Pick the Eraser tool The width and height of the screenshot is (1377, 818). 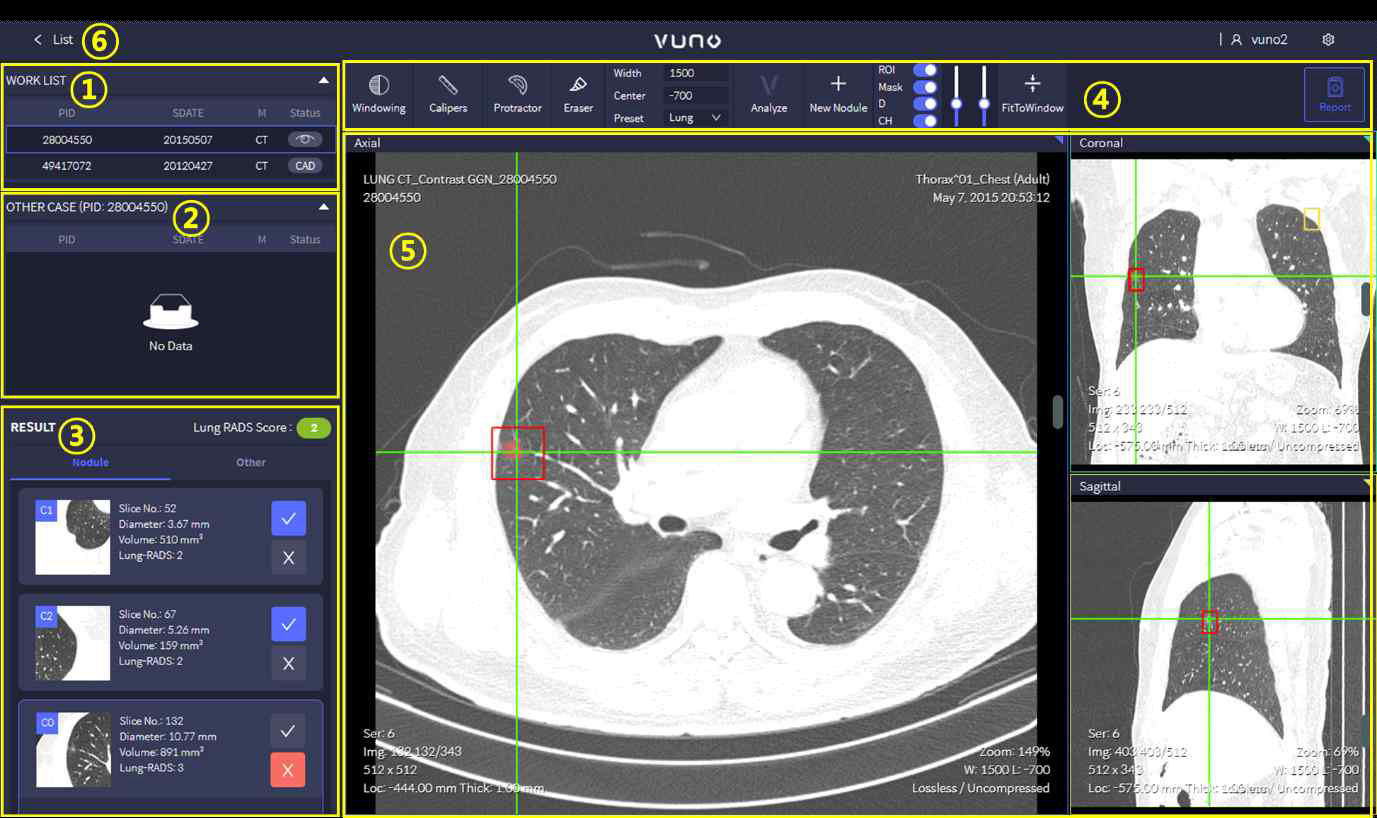(578, 94)
